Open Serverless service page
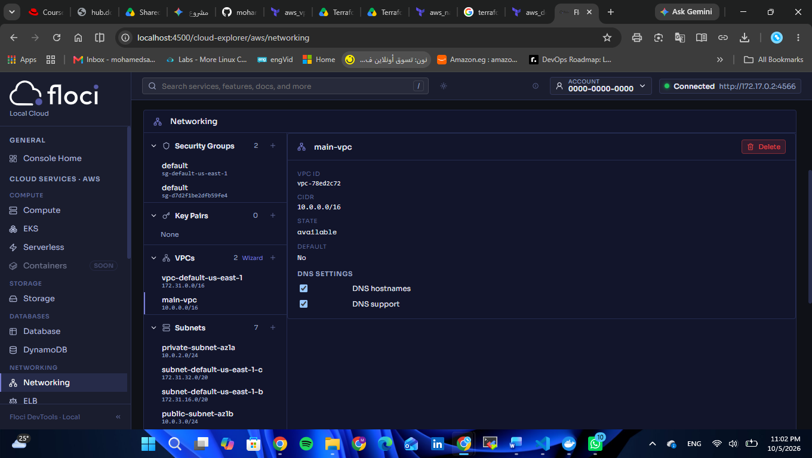 tap(44, 247)
